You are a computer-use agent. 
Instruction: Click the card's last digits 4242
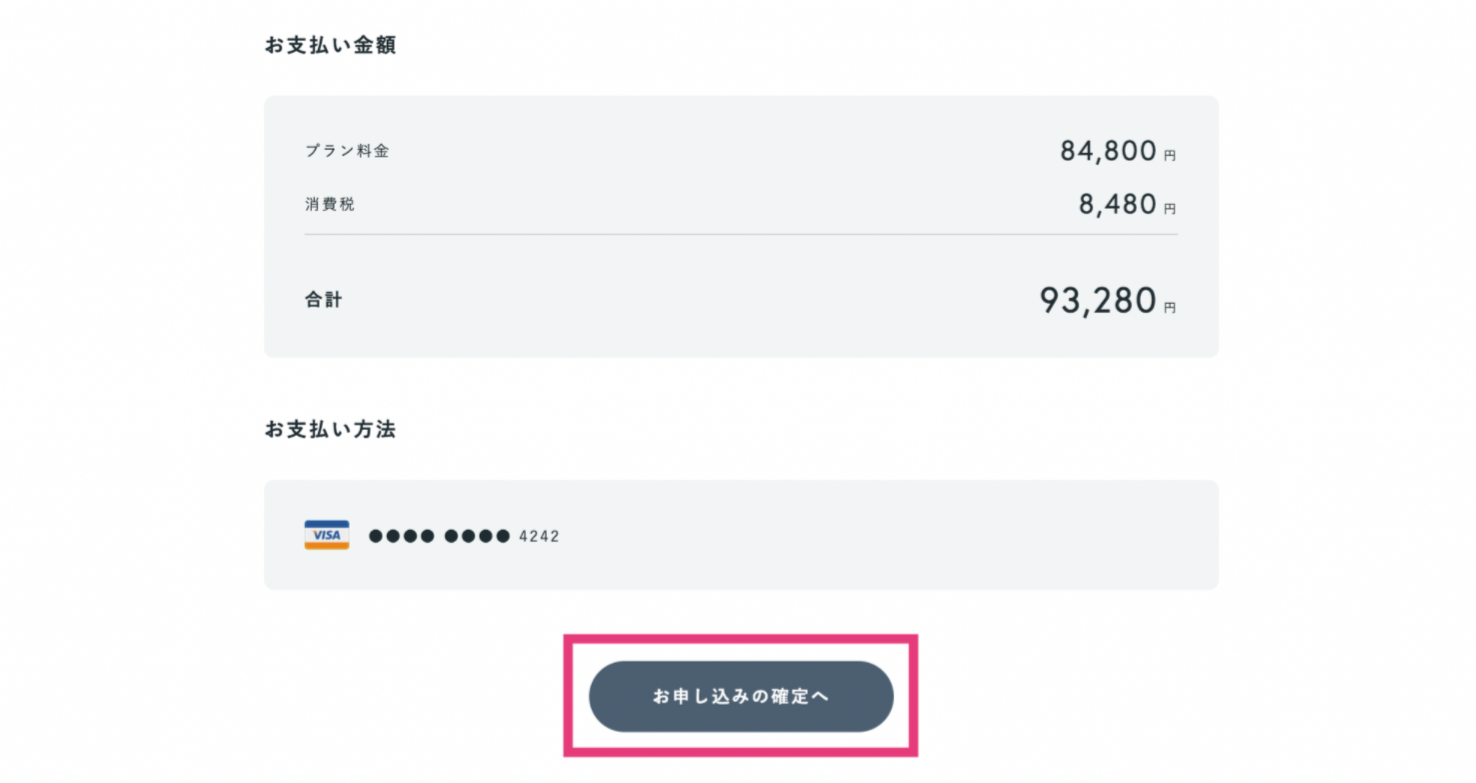[x=539, y=536]
